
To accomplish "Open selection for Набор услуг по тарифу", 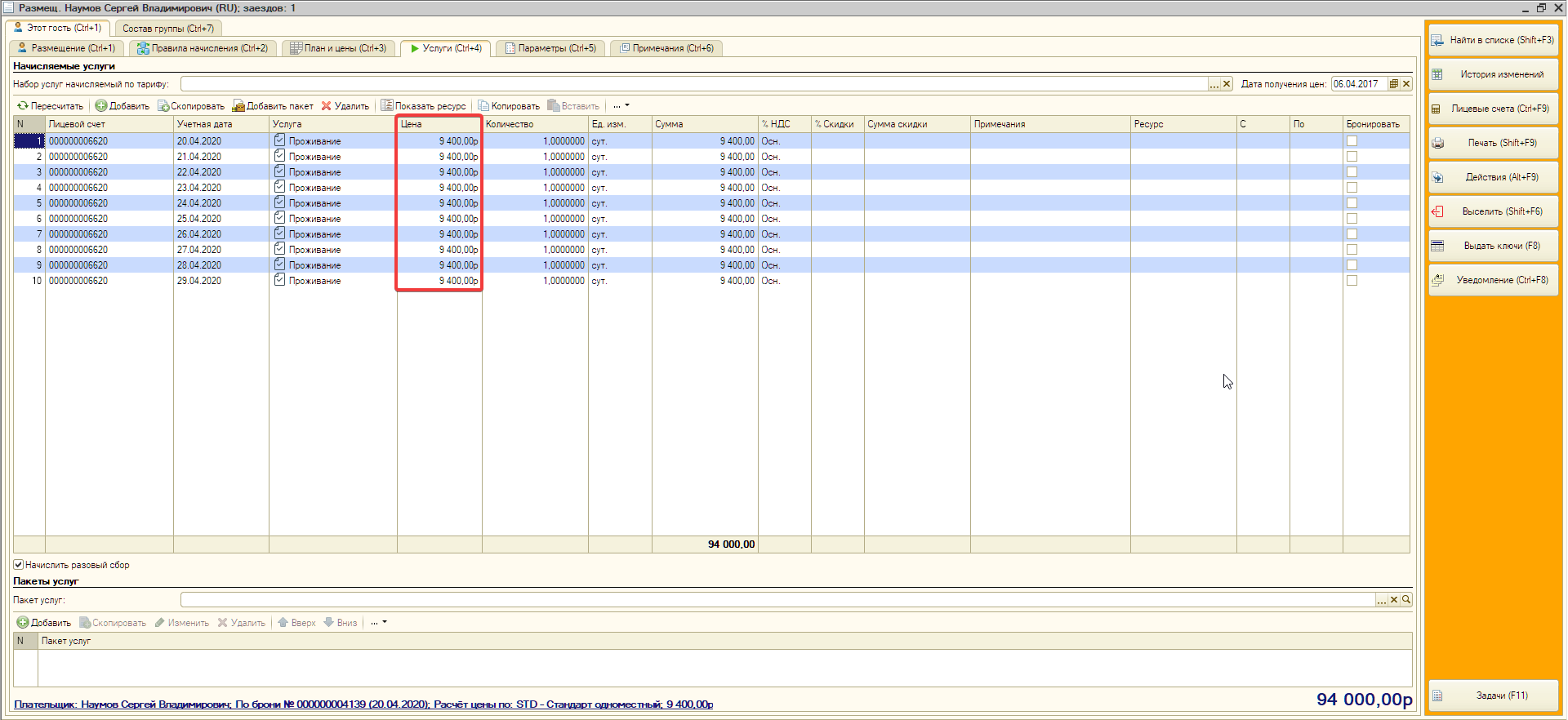I will tap(1214, 84).
